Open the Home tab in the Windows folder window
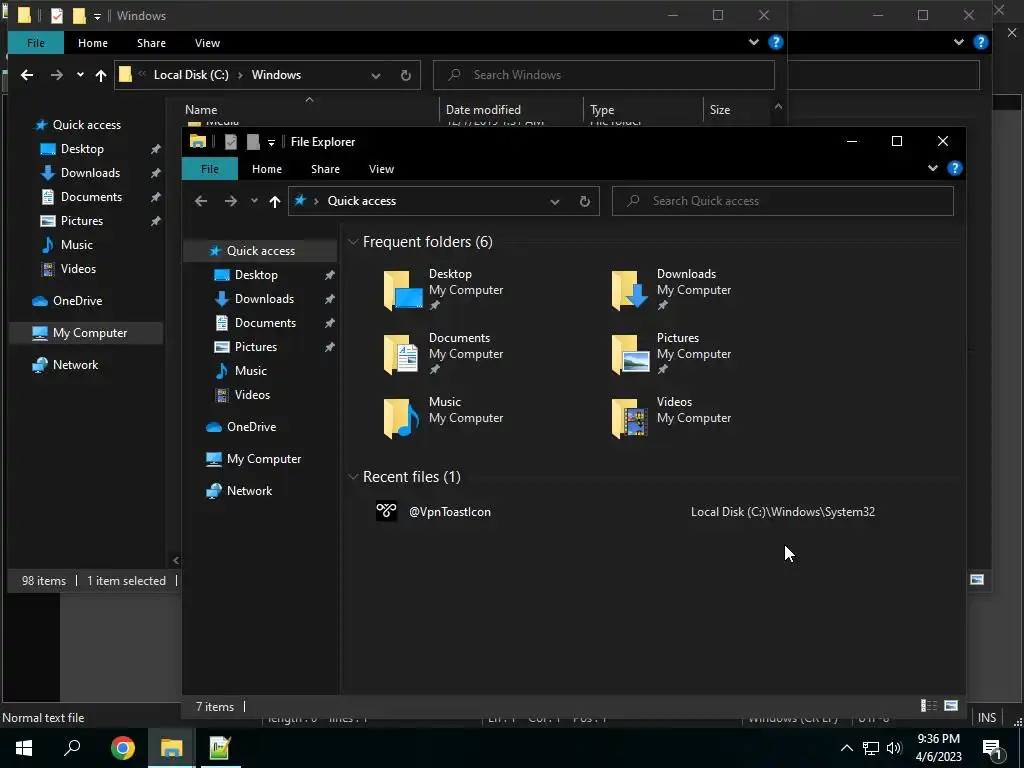Screen dimensions: 1024x768 [x=93, y=42]
